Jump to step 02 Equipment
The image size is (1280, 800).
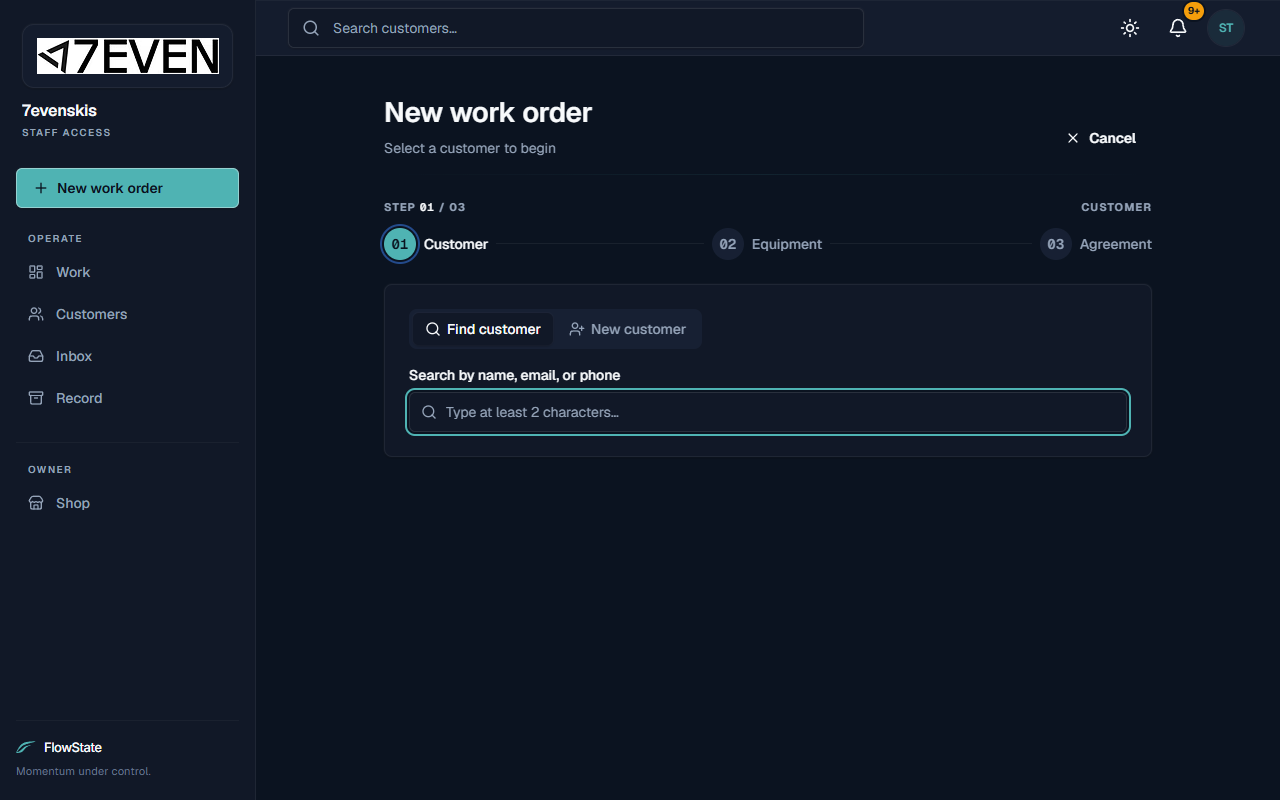tap(767, 244)
